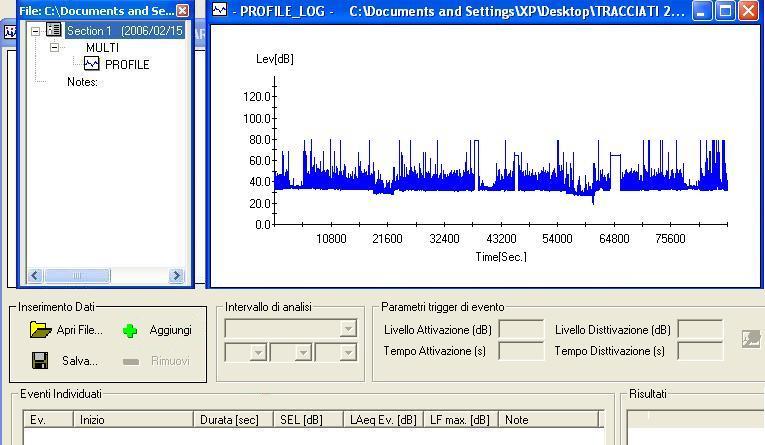Click file tree scrollbar right arrow
This screenshot has width=765, height=445.
coord(177,276)
